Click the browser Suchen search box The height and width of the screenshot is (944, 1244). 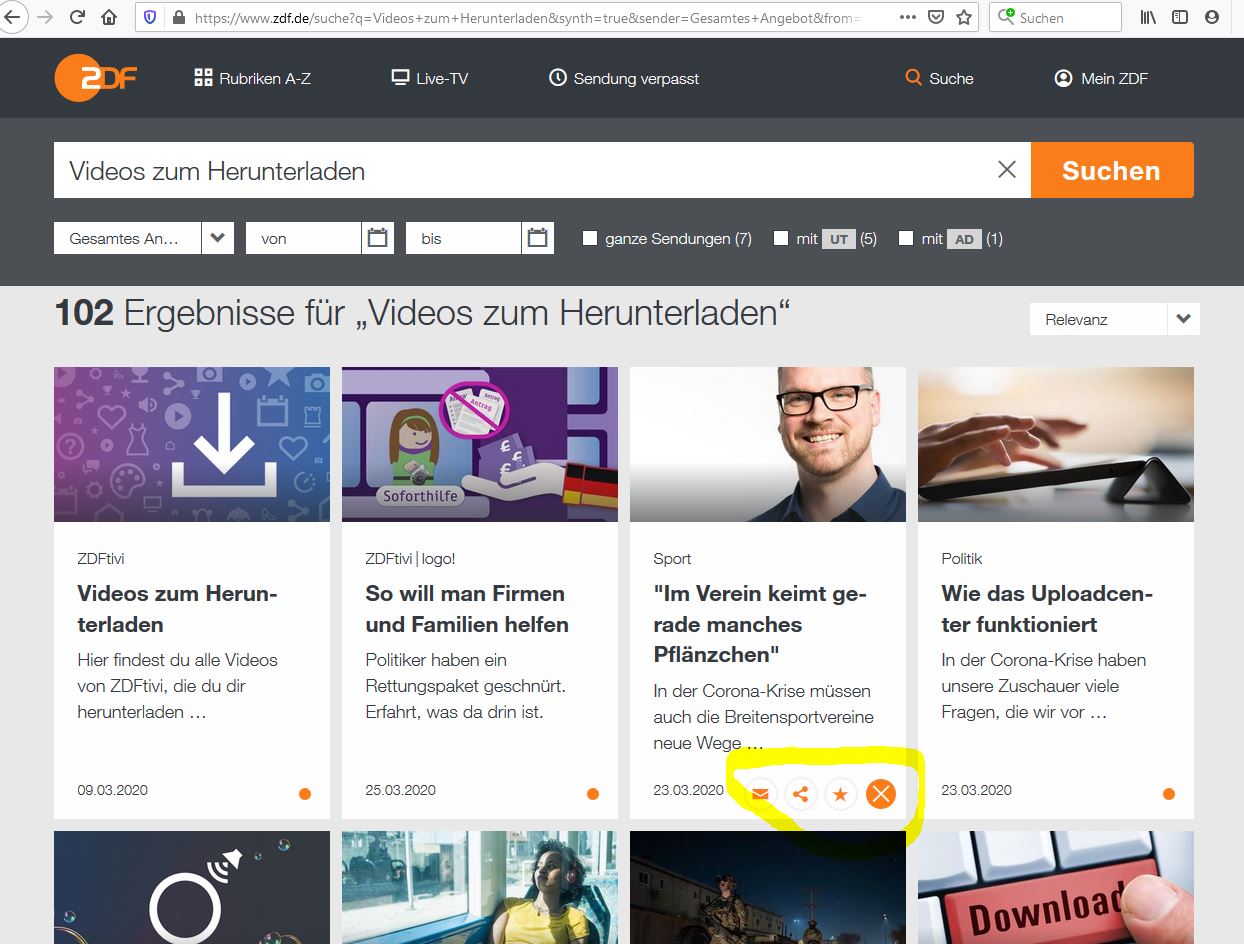tap(1056, 18)
